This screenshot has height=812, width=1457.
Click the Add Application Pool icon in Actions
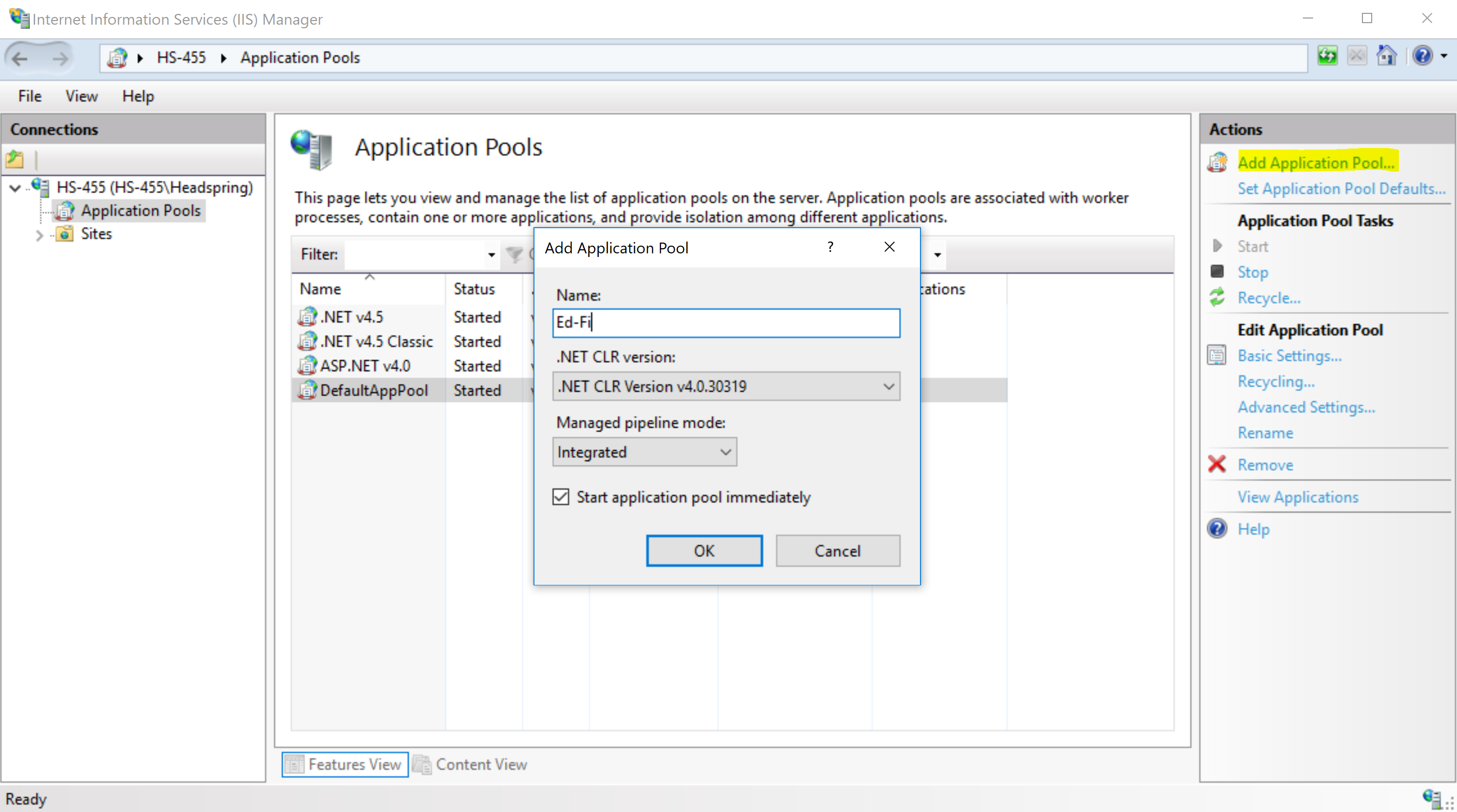tap(1217, 163)
